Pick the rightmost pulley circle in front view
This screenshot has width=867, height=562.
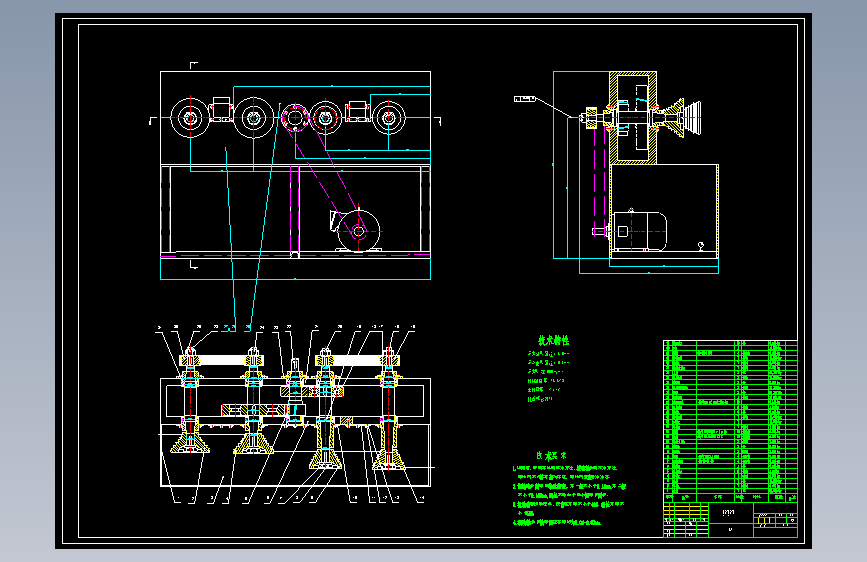389,117
